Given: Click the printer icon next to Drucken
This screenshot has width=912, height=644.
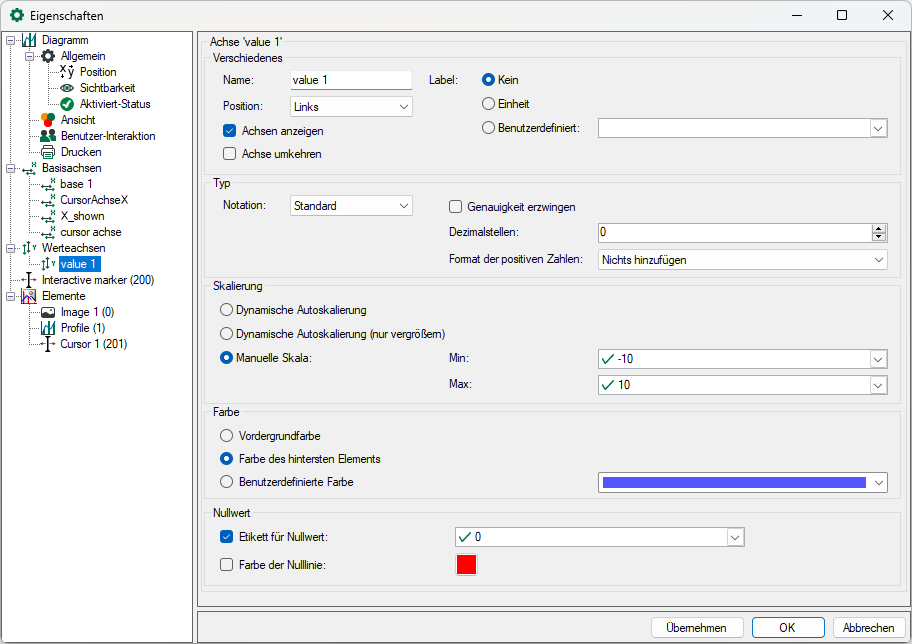Looking at the screenshot, I should pos(48,152).
